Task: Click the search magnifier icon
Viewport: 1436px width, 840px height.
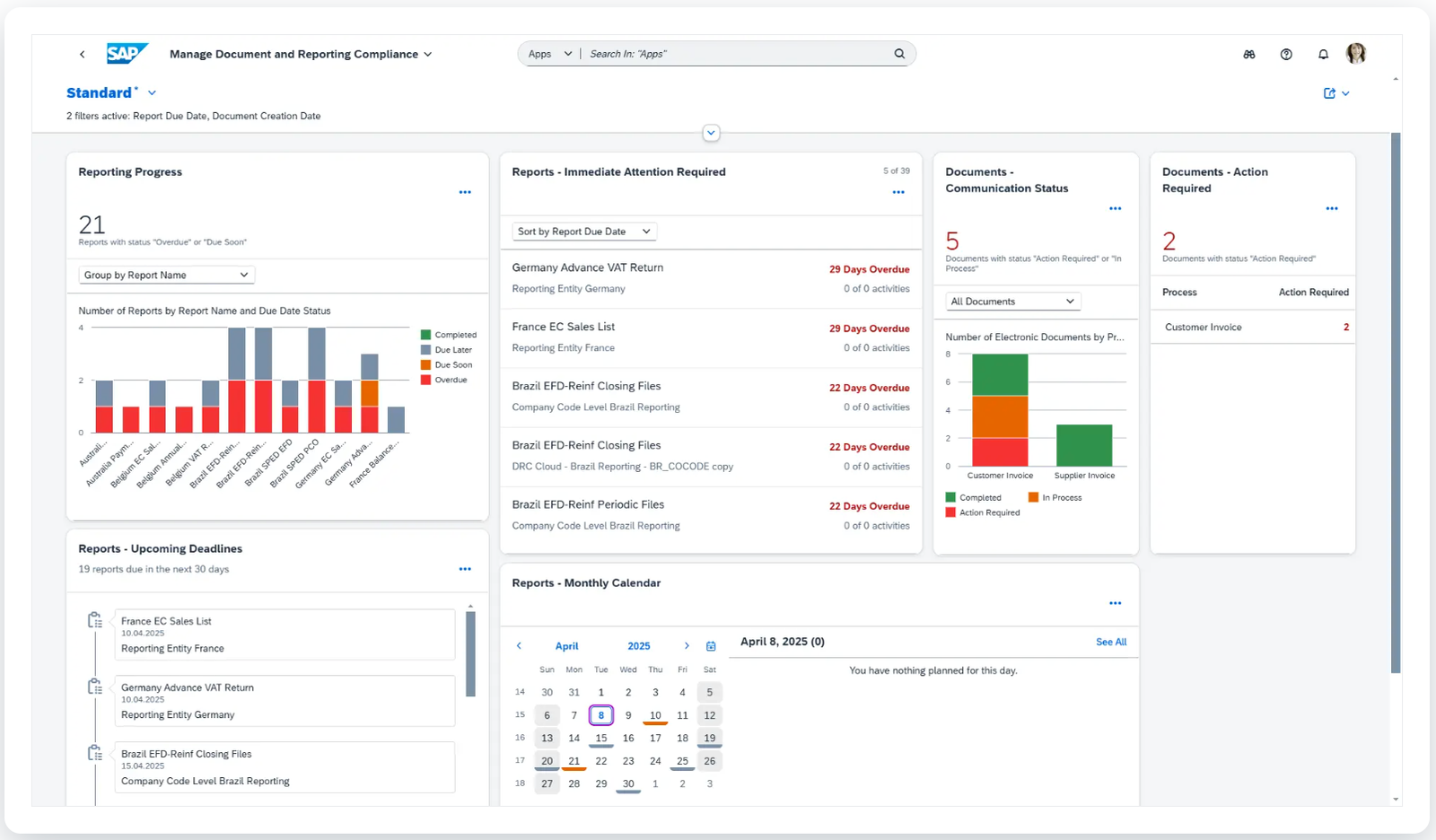Action: click(899, 54)
